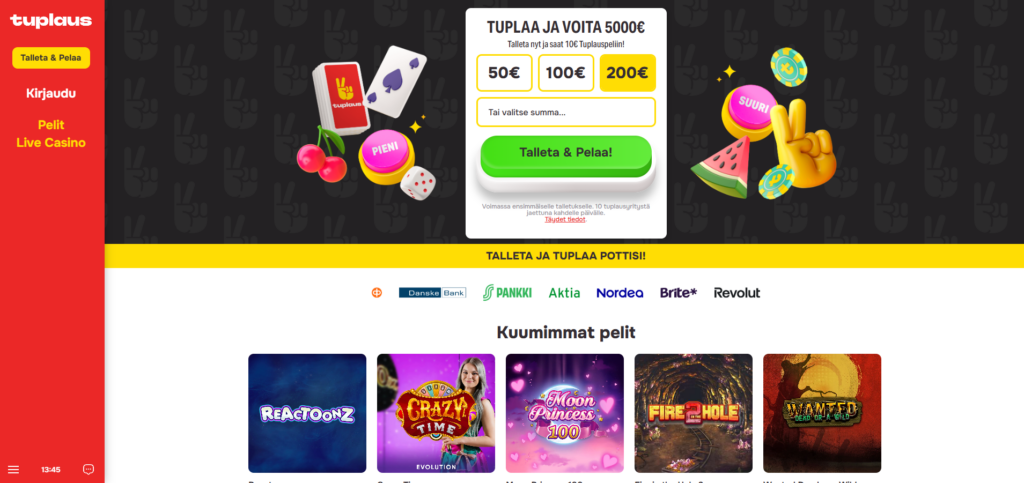The image size is (1024, 483).
Task: Open the hamburger menu in the sidebar
Action: [13, 469]
